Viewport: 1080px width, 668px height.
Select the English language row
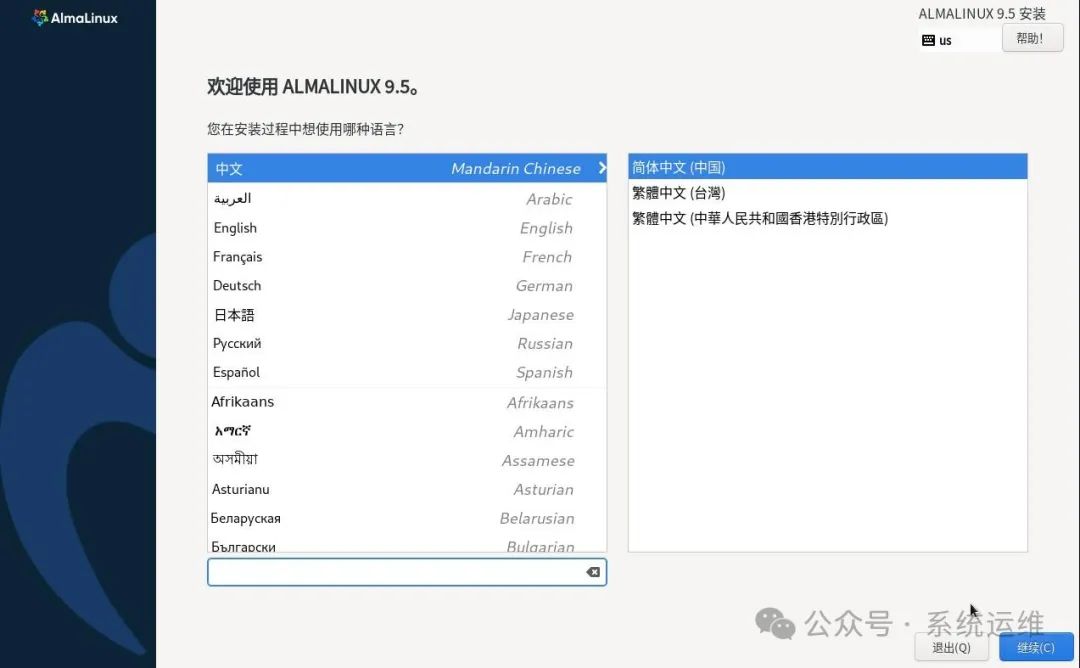(x=407, y=227)
